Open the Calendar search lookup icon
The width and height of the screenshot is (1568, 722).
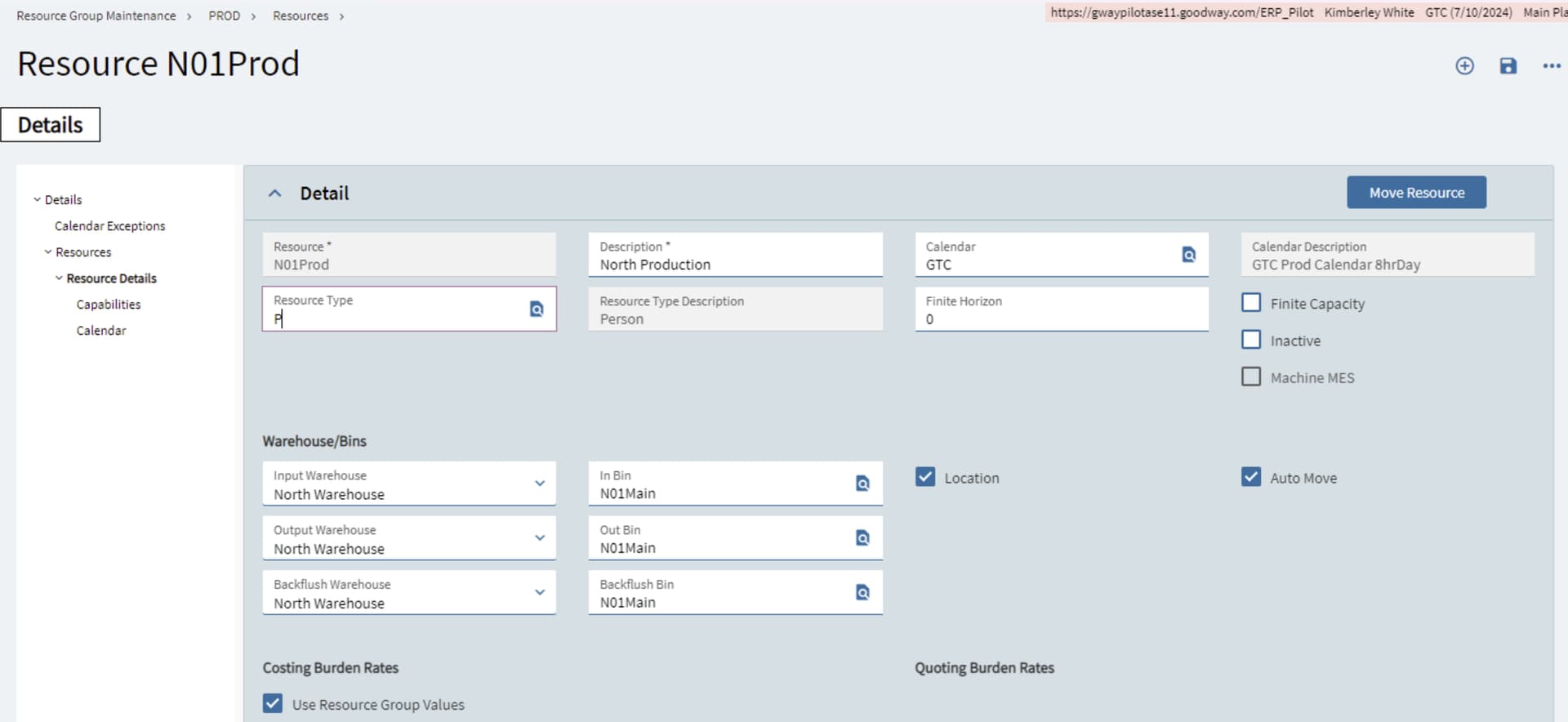[1188, 255]
